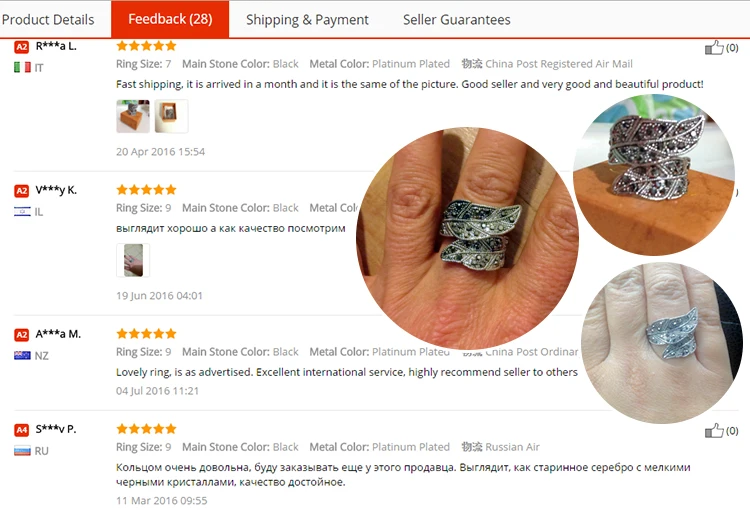Click the large ring-on-finger circular photo
Viewport: 750px width, 510px height.
467,238
